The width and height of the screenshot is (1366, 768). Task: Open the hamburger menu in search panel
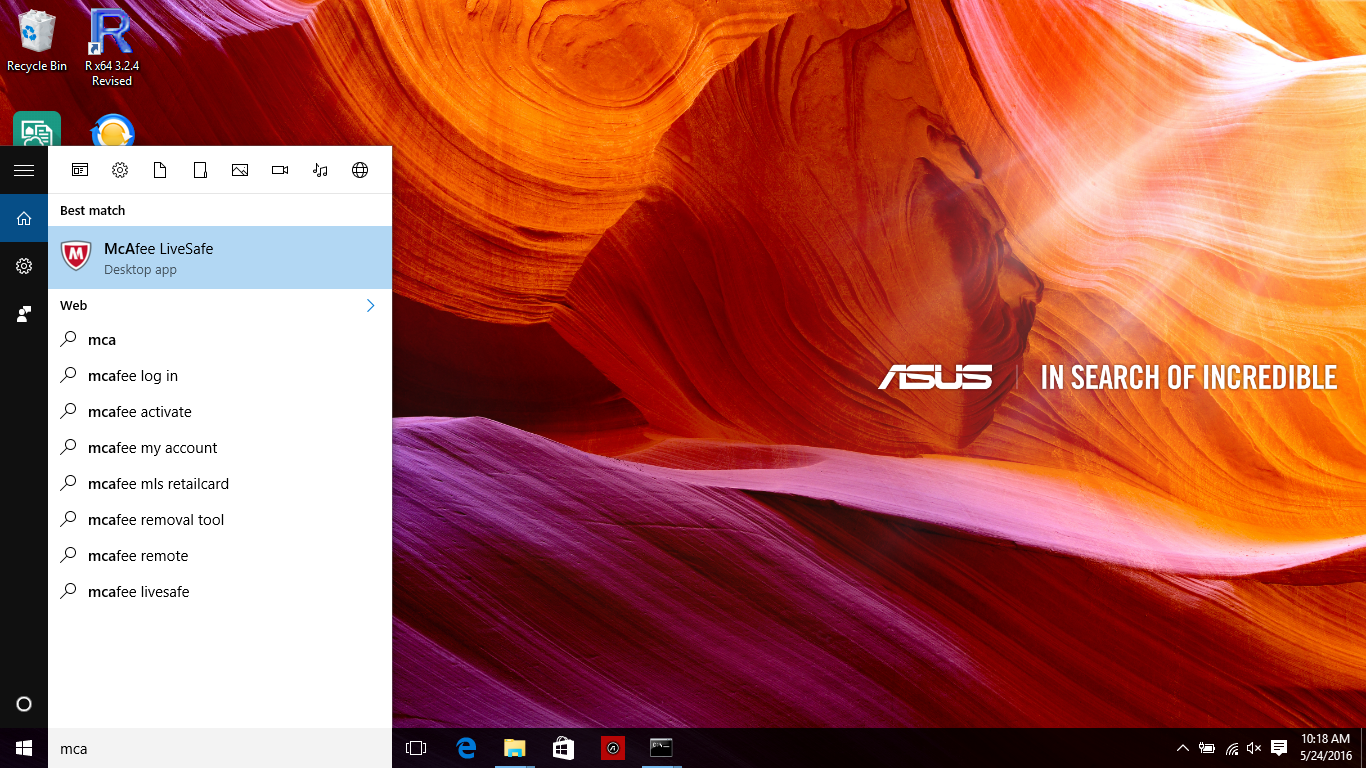click(x=24, y=170)
